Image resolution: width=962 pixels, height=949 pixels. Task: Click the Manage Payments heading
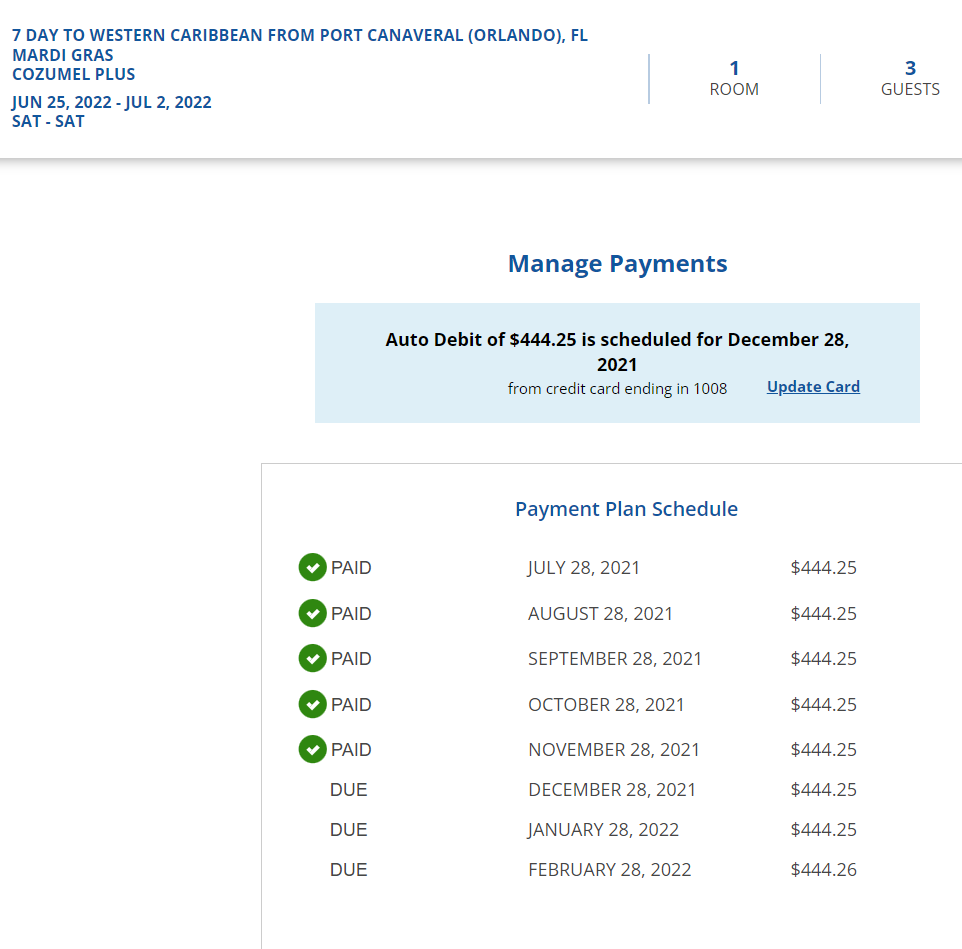617,264
